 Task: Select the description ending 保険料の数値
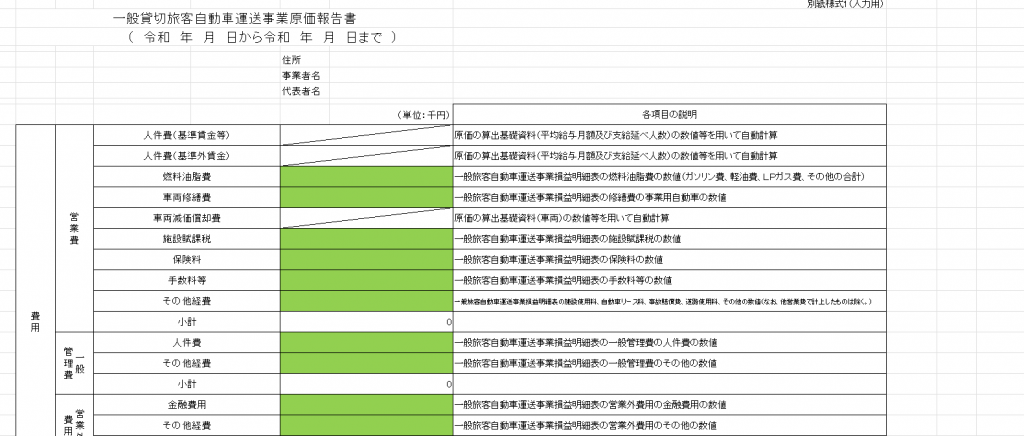(x=669, y=260)
